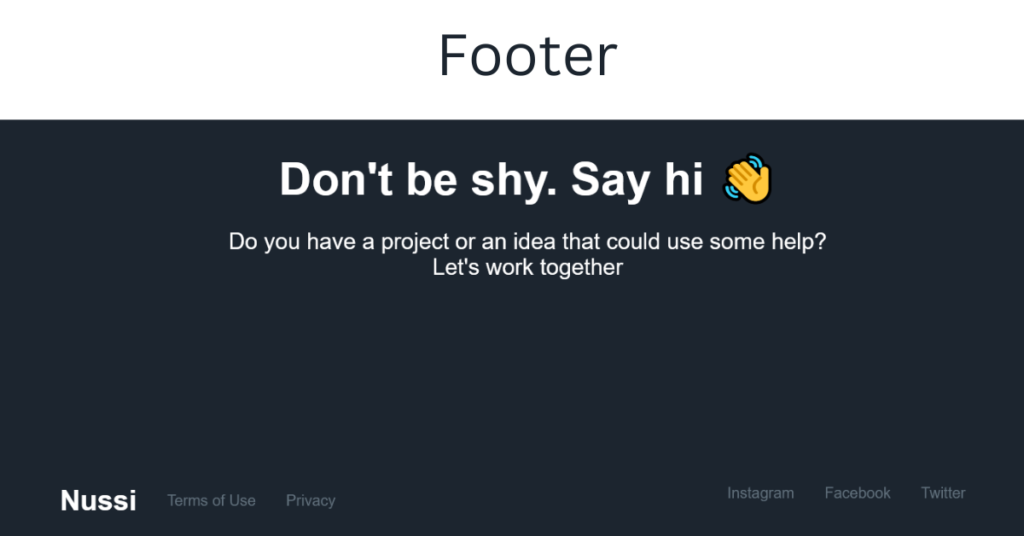Click the Footer page title
1024x536 pixels.
528,55
